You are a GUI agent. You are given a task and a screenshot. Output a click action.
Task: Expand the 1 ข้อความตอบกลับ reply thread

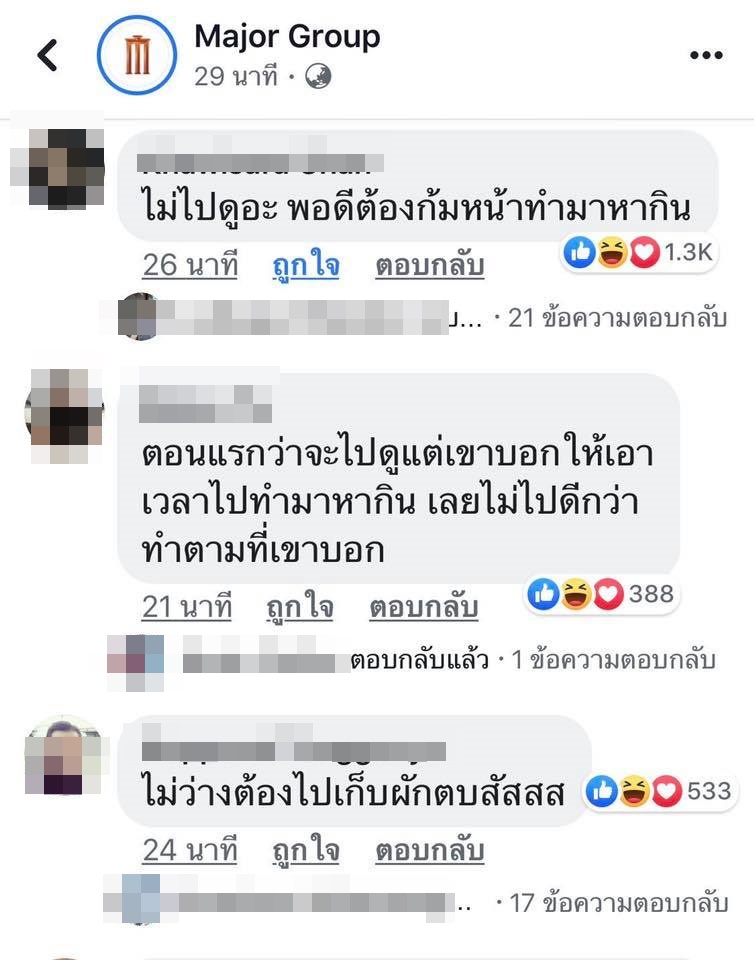613,659
